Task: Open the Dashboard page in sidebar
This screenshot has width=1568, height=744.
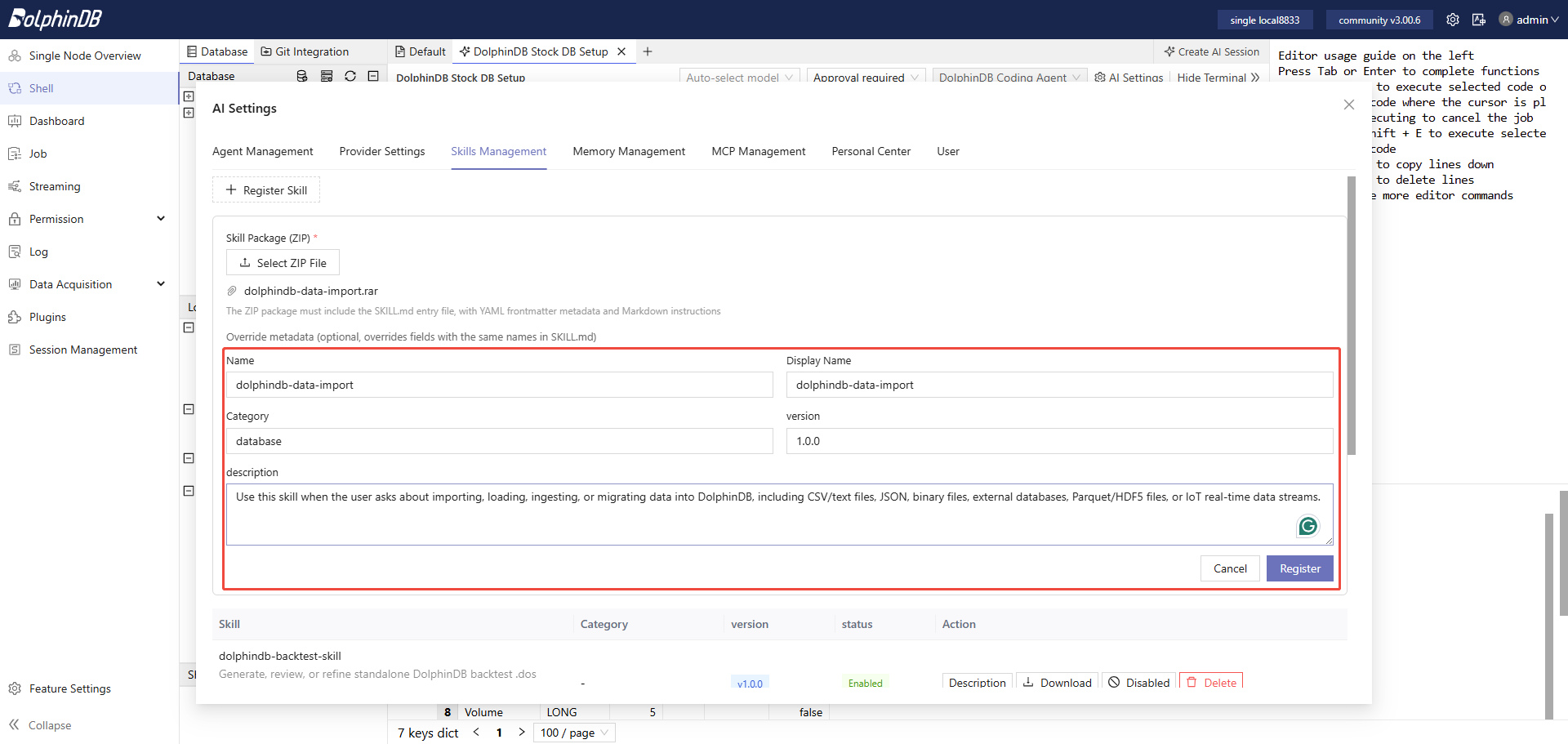Action: pyautogui.click(x=90, y=121)
